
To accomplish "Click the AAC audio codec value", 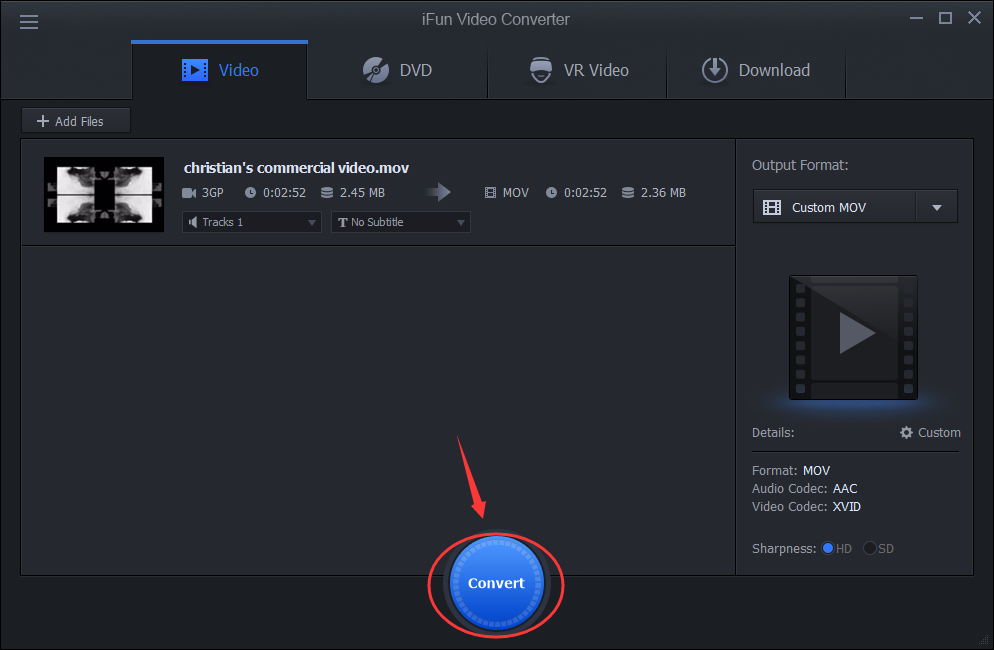I will (845, 489).
